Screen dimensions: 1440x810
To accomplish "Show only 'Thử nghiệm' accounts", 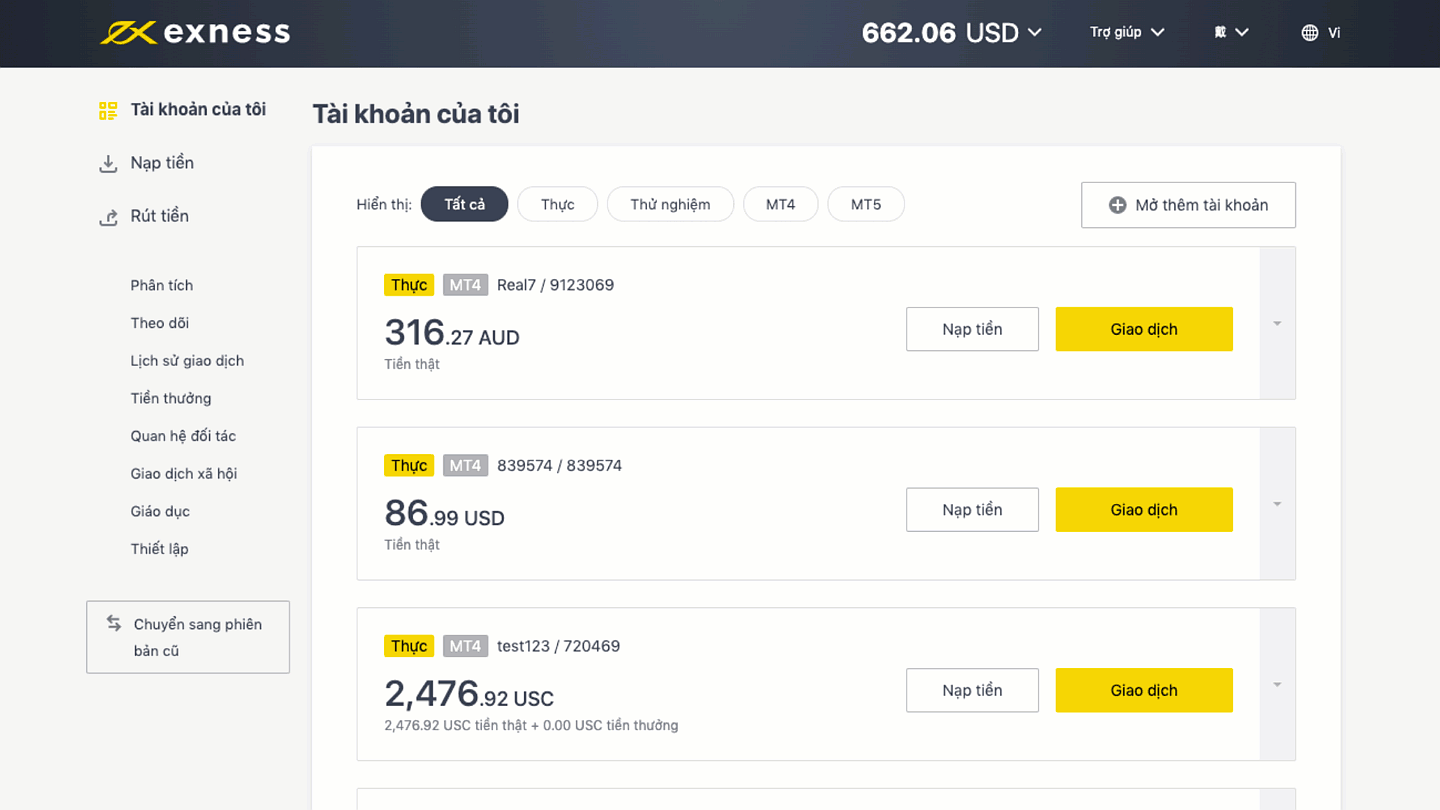I will 670,204.
